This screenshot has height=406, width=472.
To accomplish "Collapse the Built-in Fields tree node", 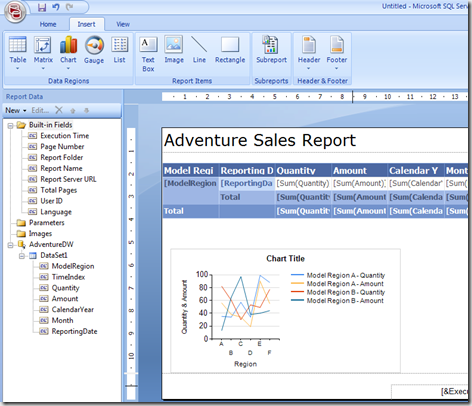I will pos(10,126).
